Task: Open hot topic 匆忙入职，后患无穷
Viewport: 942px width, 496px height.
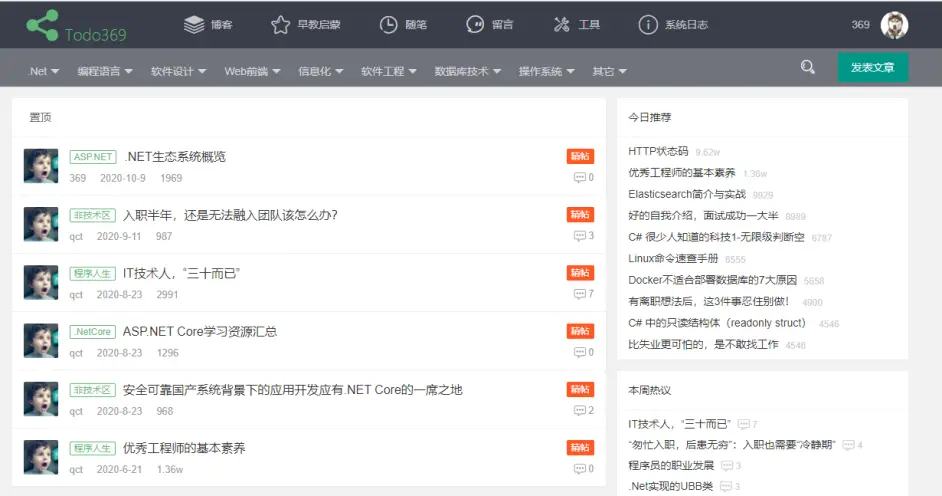Action: [x=732, y=444]
